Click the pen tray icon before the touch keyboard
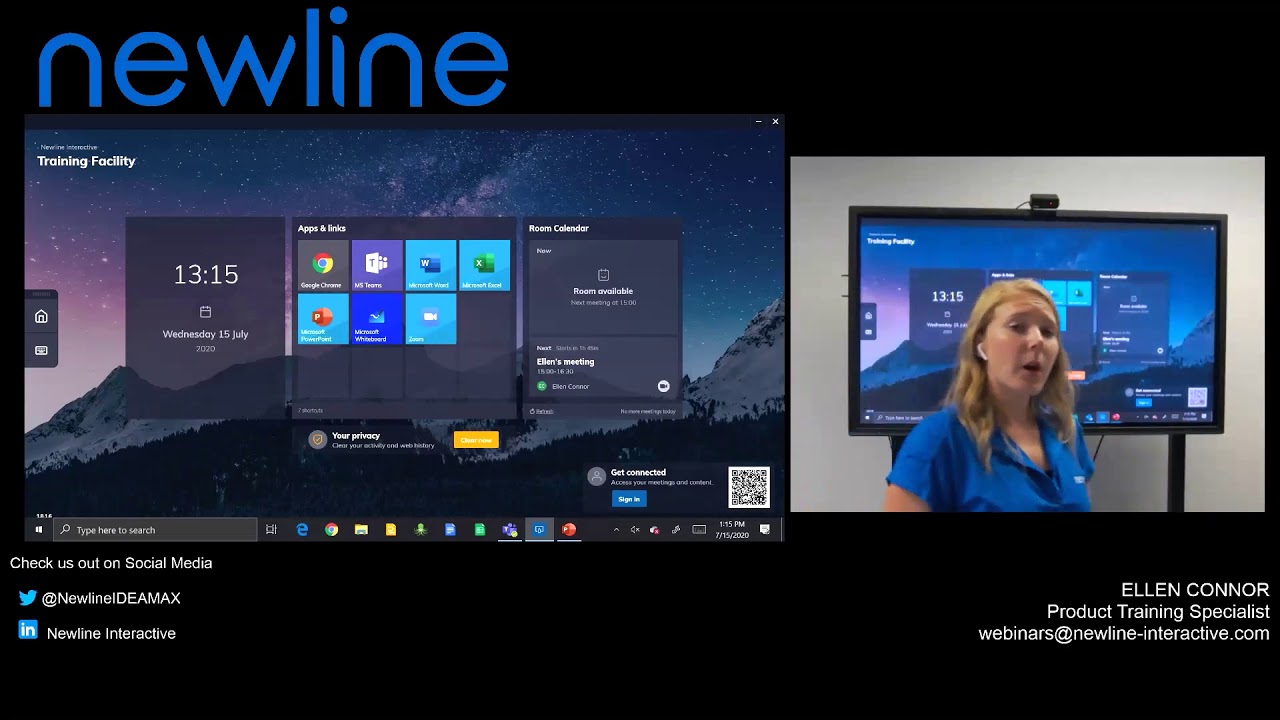Viewport: 1280px width, 720px height. (x=676, y=530)
